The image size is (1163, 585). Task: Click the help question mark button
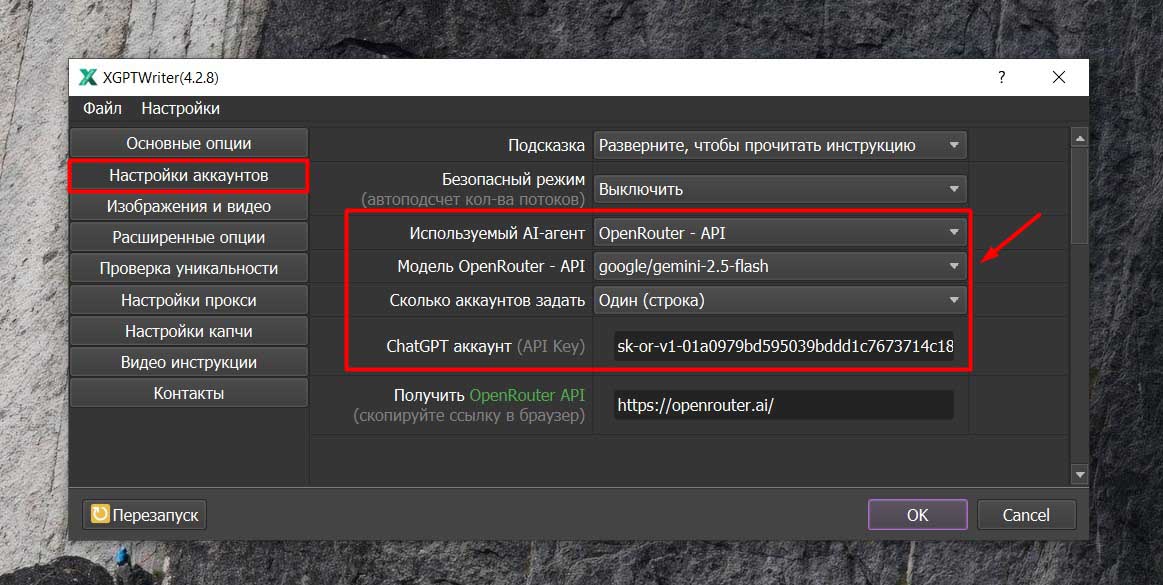(1001, 77)
